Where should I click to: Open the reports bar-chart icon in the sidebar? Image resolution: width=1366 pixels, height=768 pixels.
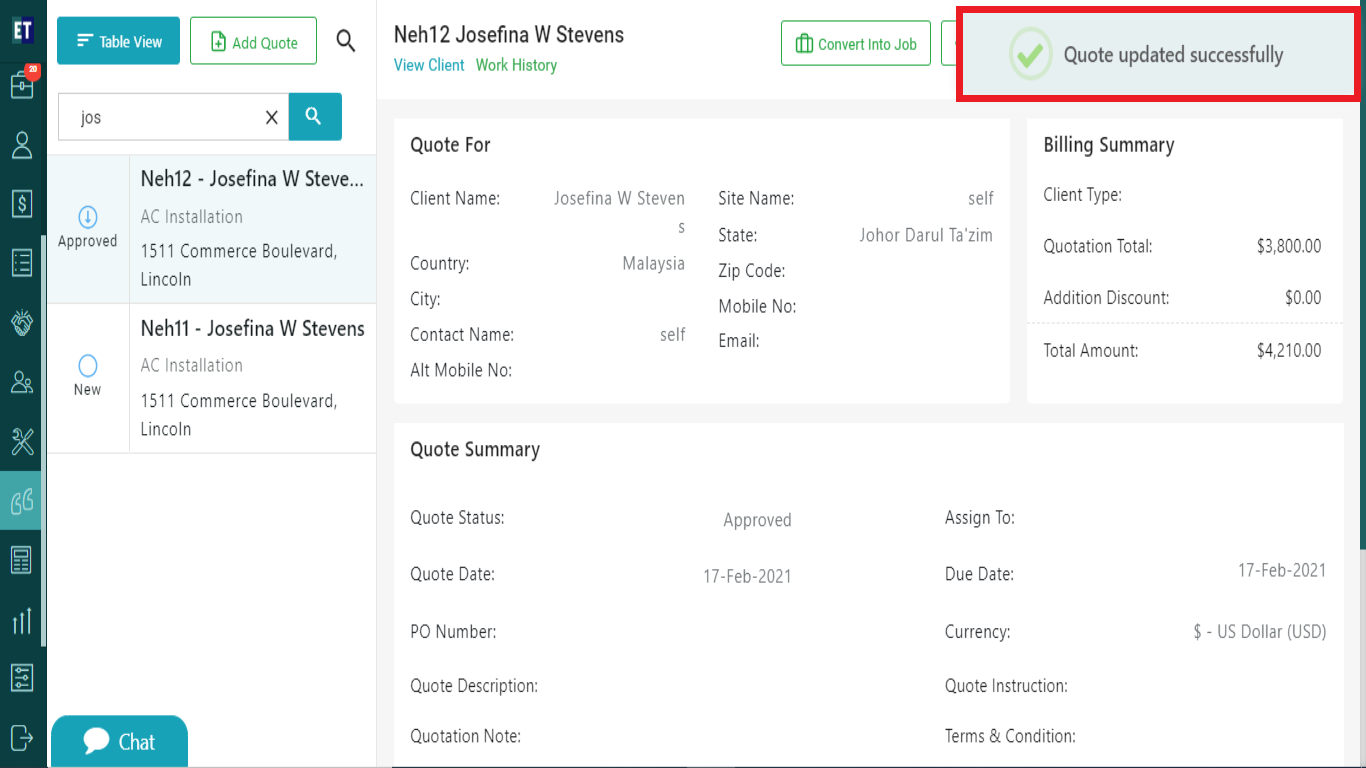coord(22,620)
